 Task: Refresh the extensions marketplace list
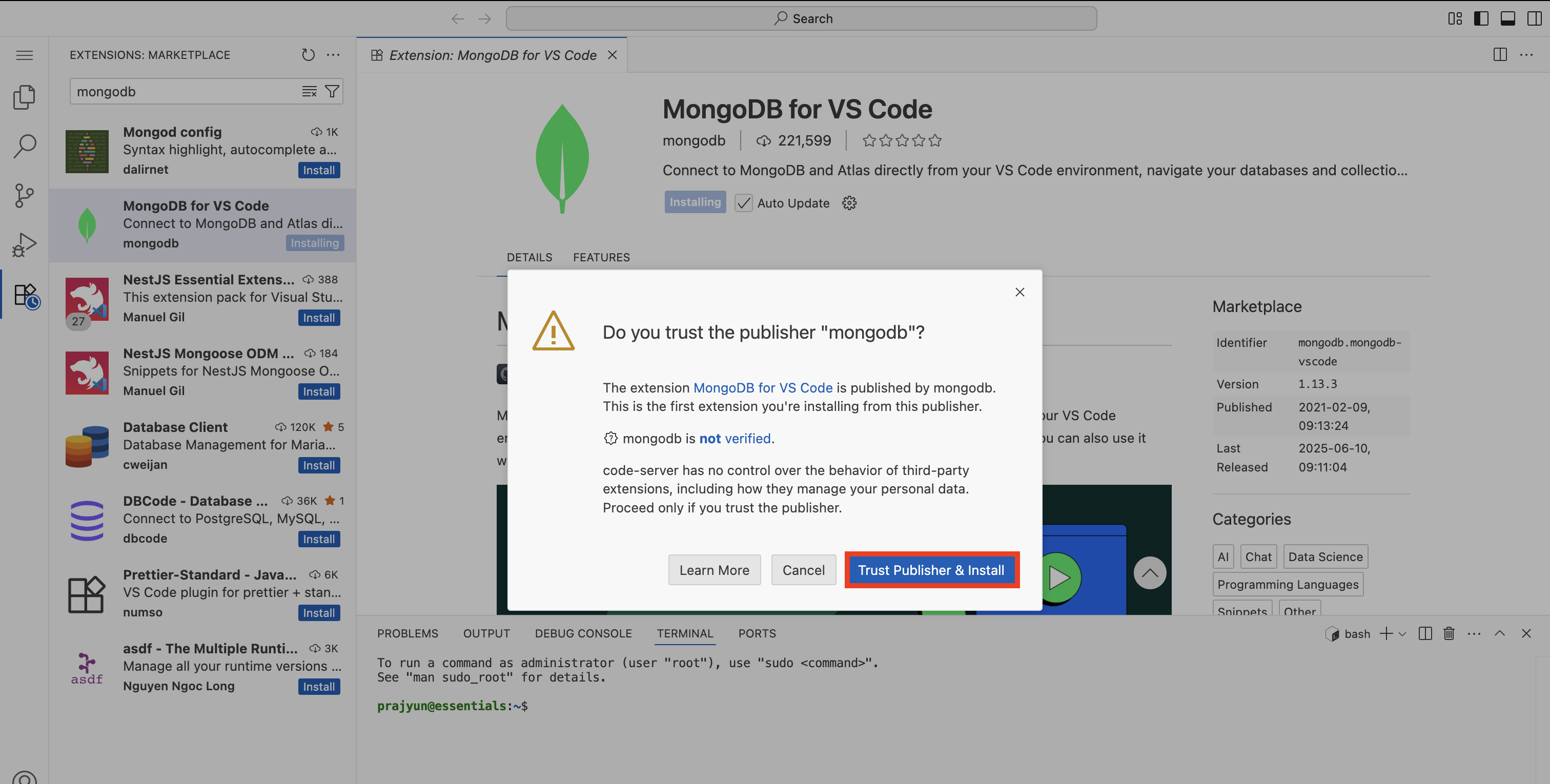(x=308, y=55)
